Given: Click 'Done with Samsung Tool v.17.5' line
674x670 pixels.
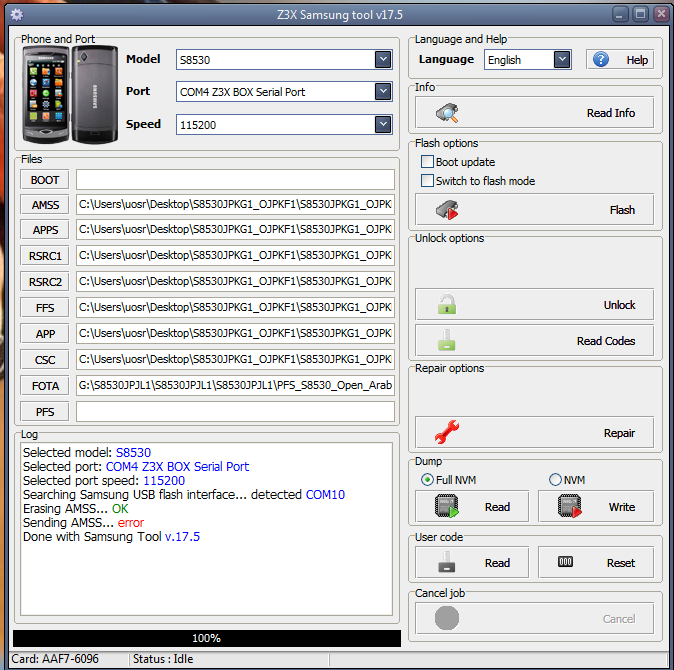Looking at the screenshot, I should pyautogui.click(x=111, y=536).
